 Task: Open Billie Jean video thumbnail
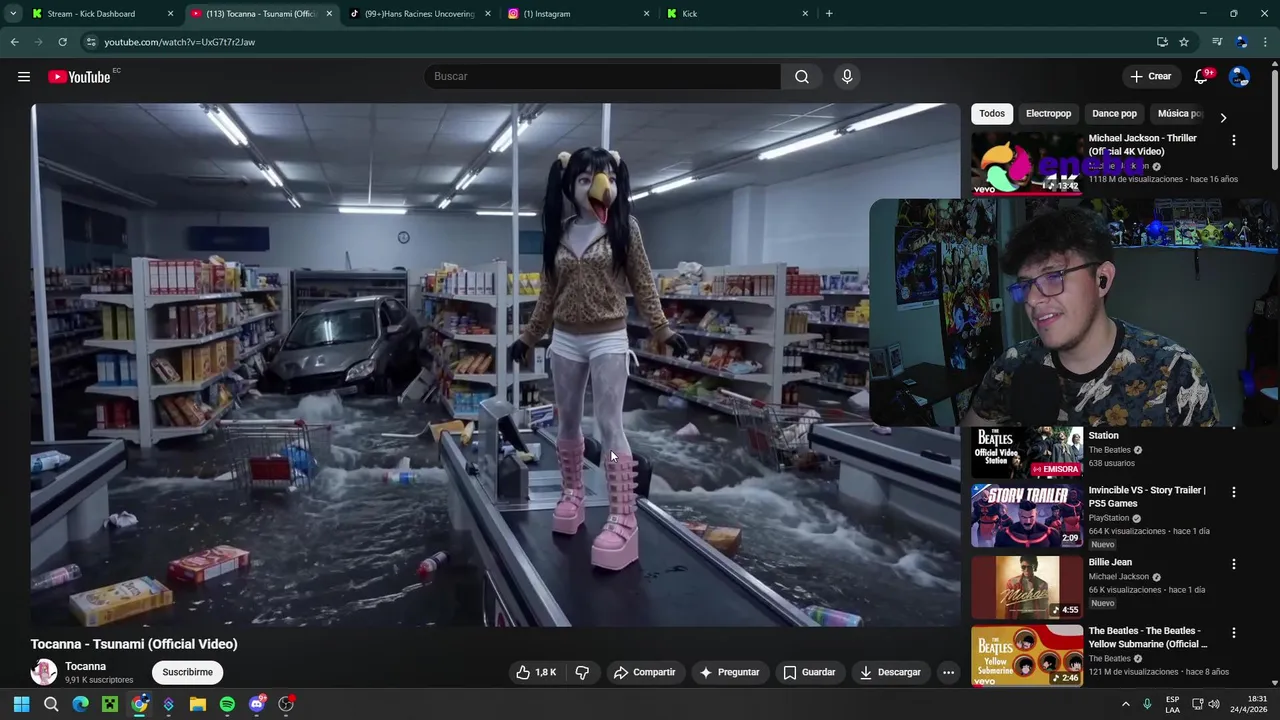(1027, 589)
